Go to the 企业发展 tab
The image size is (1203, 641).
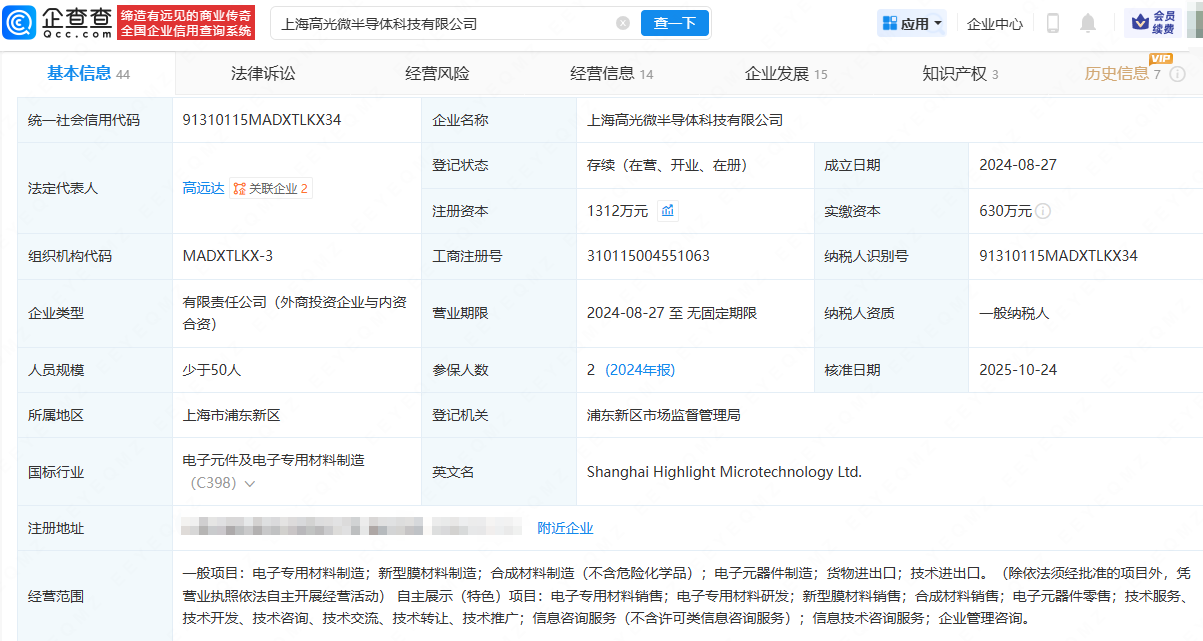[x=785, y=74]
